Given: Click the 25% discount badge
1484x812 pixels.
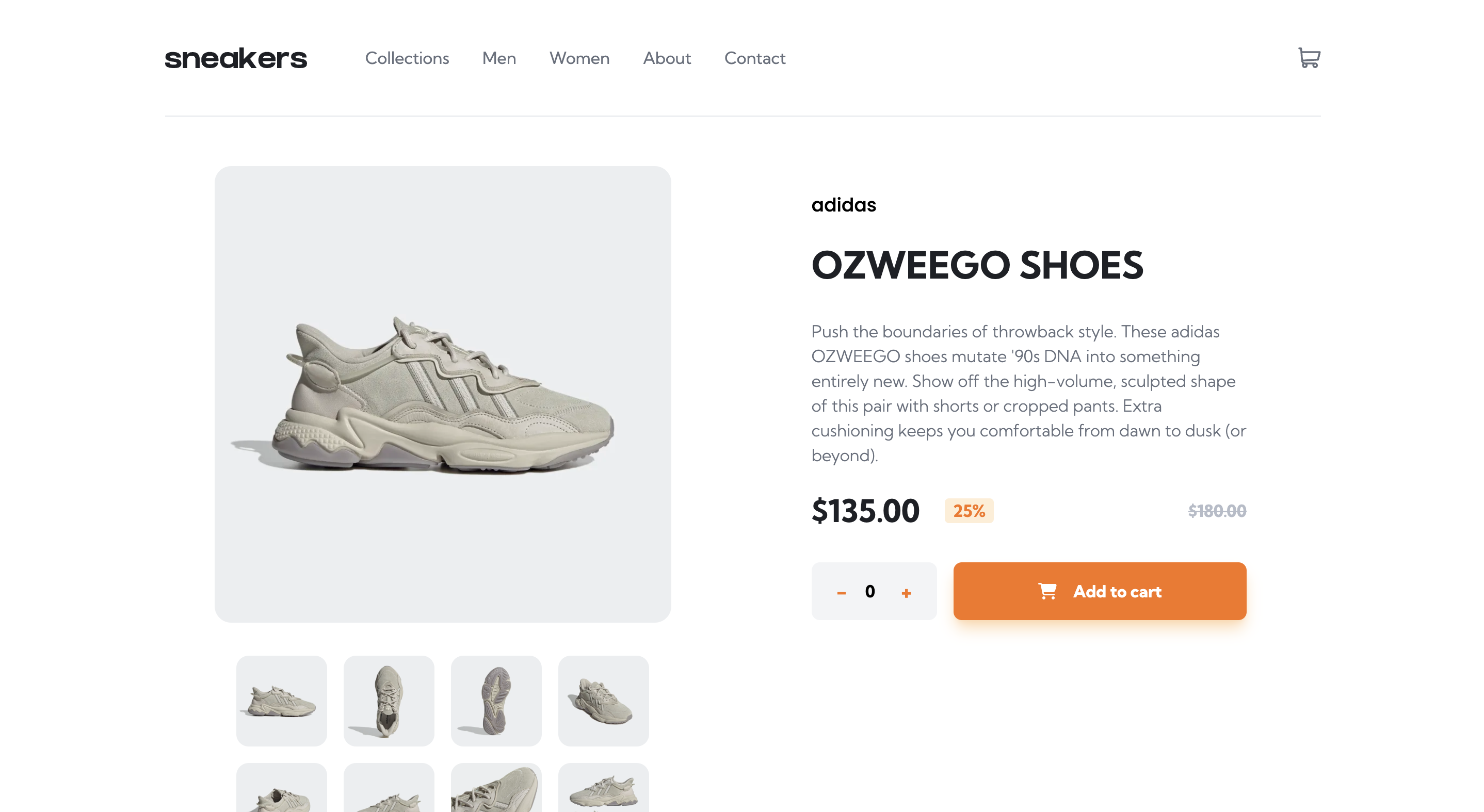Looking at the screenshot, I should (x=969, y=511).
